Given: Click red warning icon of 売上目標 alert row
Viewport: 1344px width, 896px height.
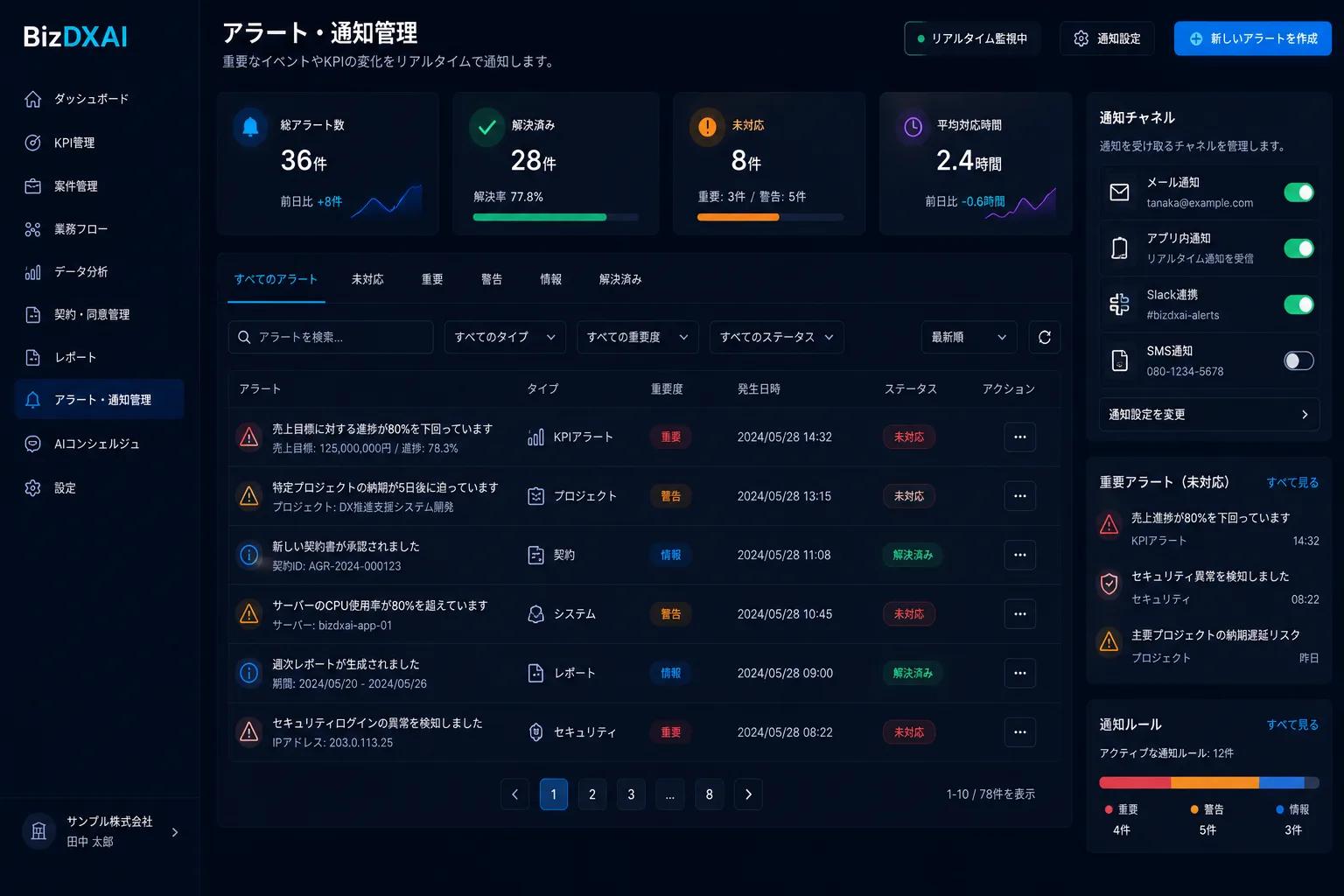Looking at the screenshot, I should pos(249,437).
